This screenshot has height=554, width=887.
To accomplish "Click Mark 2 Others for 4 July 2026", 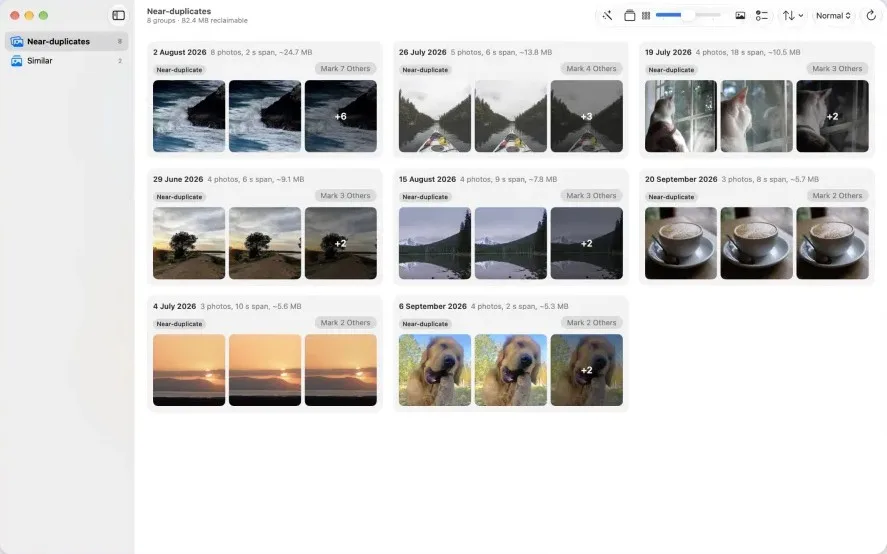I will [x=345, y=323].
